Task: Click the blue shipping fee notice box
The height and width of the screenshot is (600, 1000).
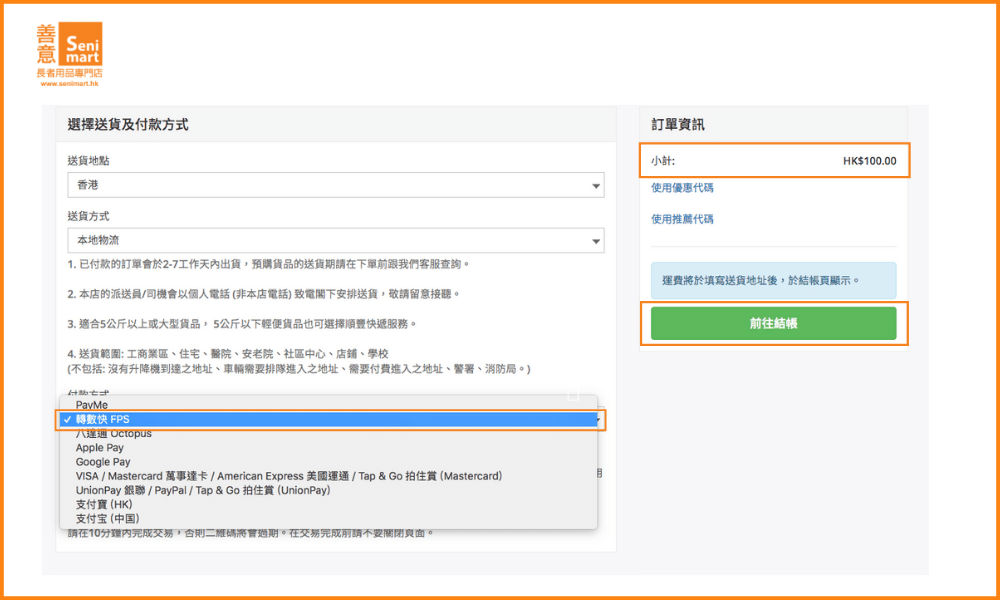Action: 773,280
